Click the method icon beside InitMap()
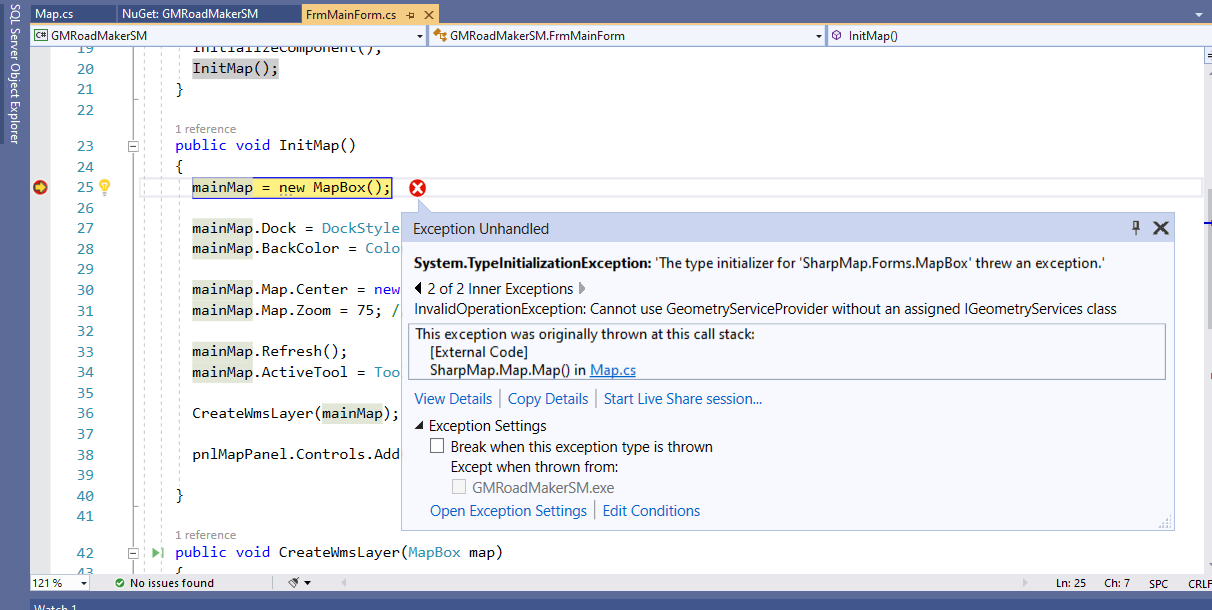The width and height of the screenshot is (1212, 610). click(836, 35)
